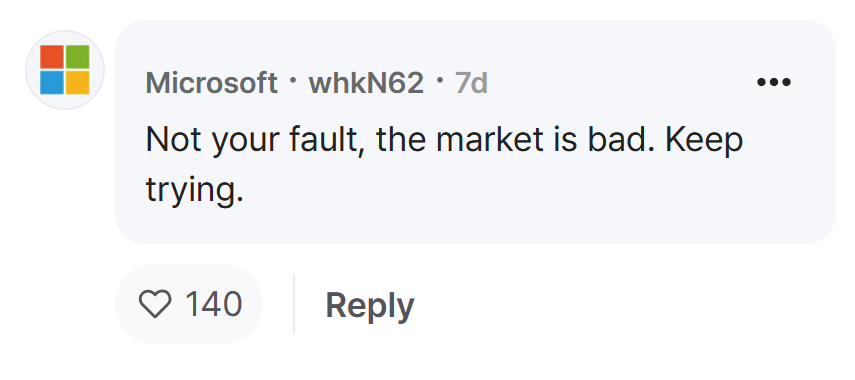Click the heart icon to like comment
Image resolution: width=855 pixels, height=380 pixels.
[155, 304]
